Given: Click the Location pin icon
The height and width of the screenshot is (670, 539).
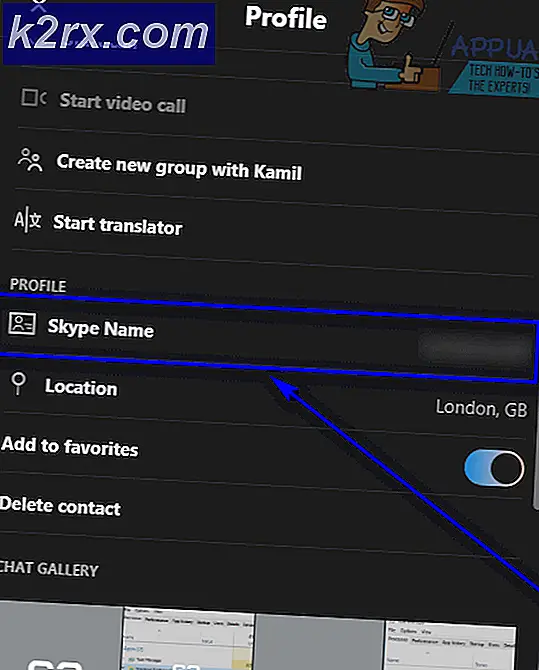Looking at the screenshot, I should click(18, 383).
